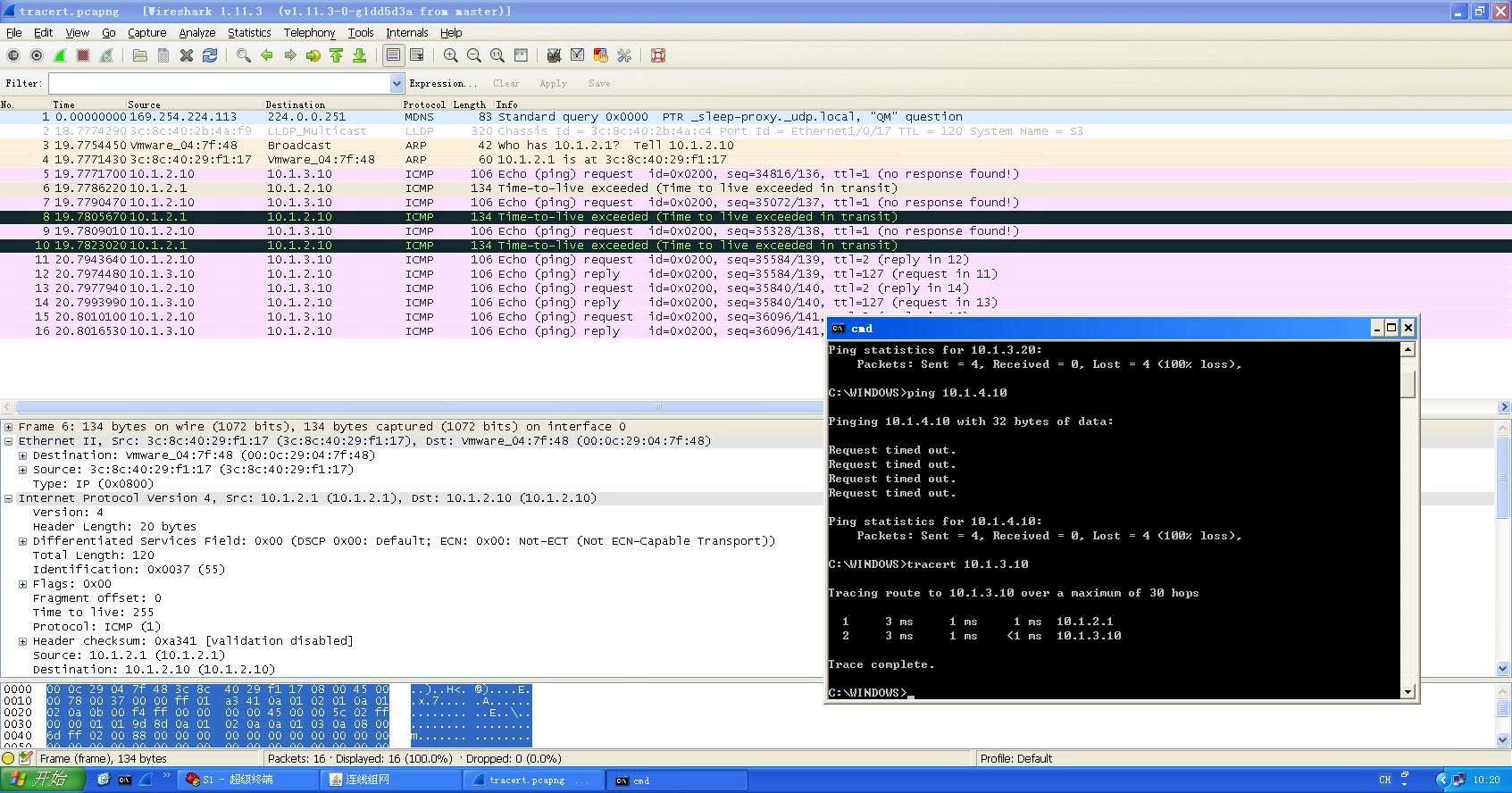Open the Capture menu
This screenshot has width=1512, height=793.
(147, 33)
